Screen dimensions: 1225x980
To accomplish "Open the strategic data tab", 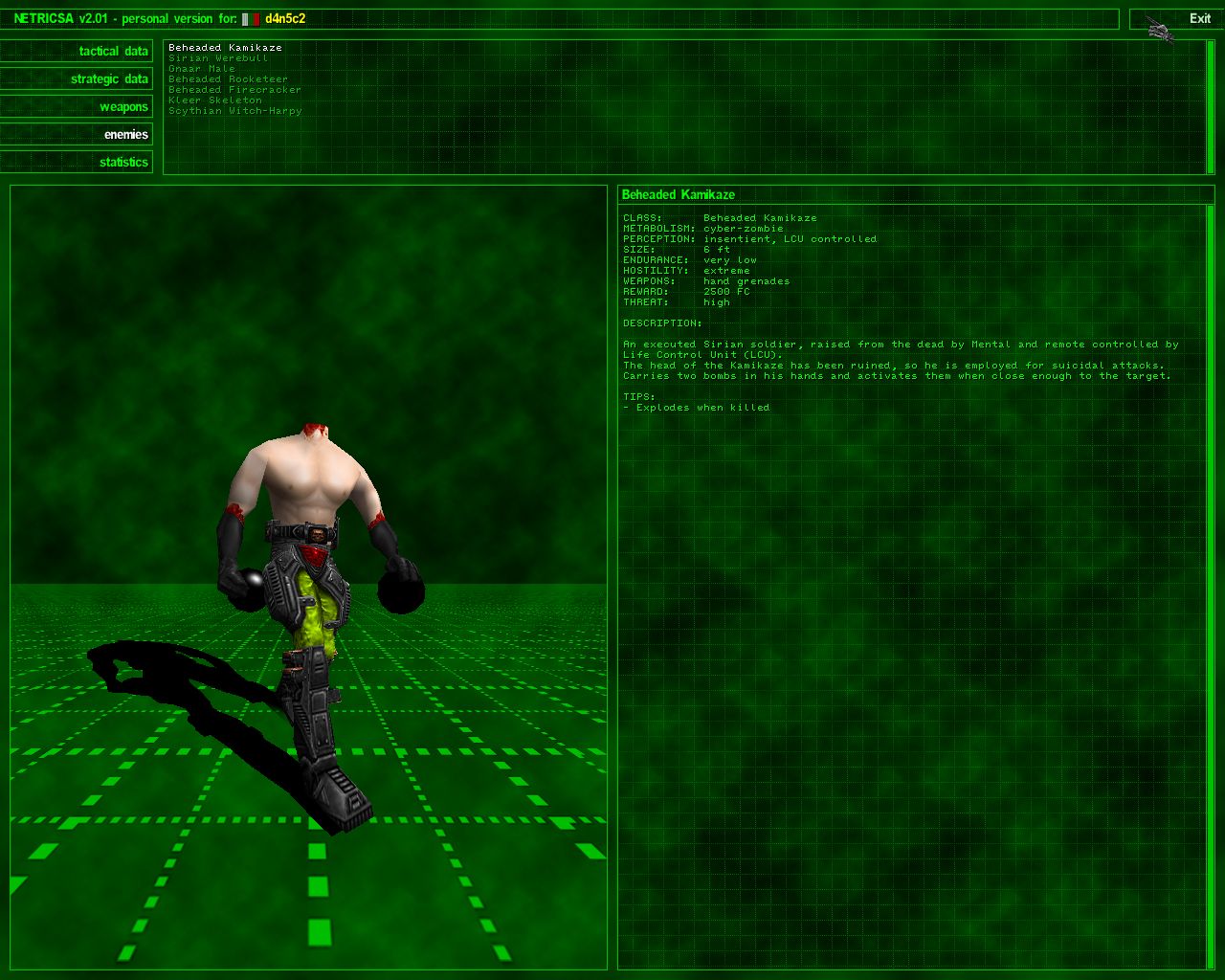I will click(77, 78).
